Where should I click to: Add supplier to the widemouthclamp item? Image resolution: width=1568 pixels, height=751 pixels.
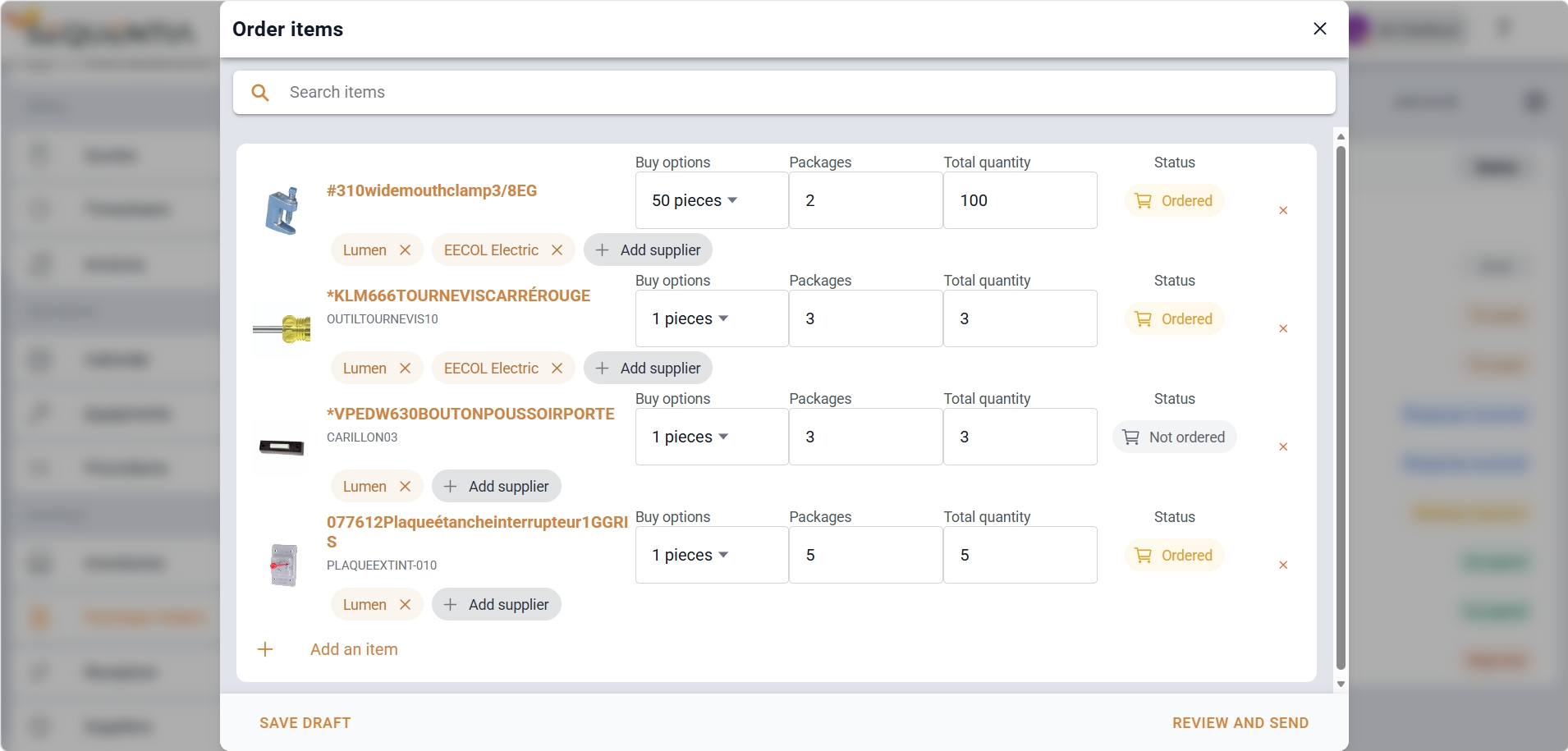[x=648, y=250]
